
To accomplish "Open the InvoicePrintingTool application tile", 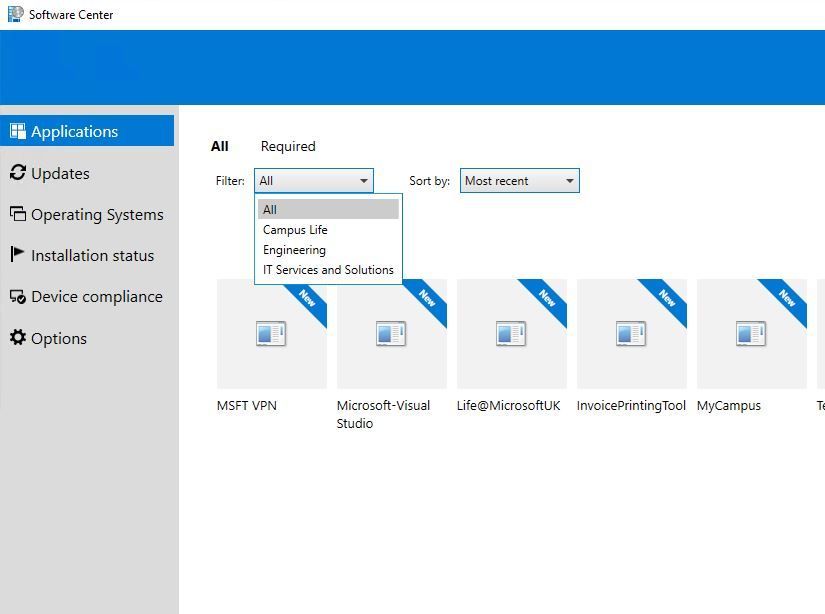I will pos(631,334).
